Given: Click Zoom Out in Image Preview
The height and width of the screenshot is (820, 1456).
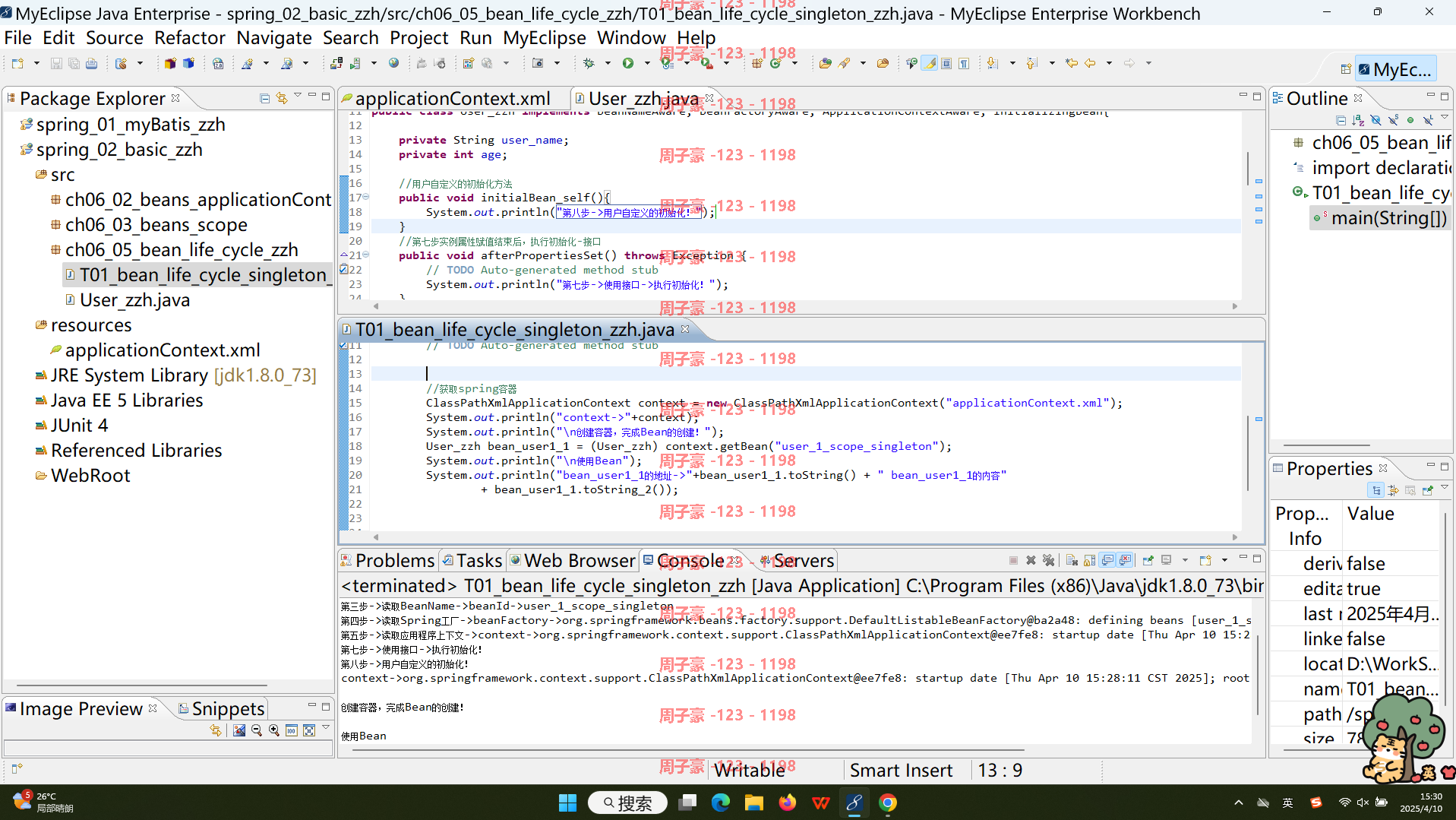Looking at the screenshot, I should point(257,731).
